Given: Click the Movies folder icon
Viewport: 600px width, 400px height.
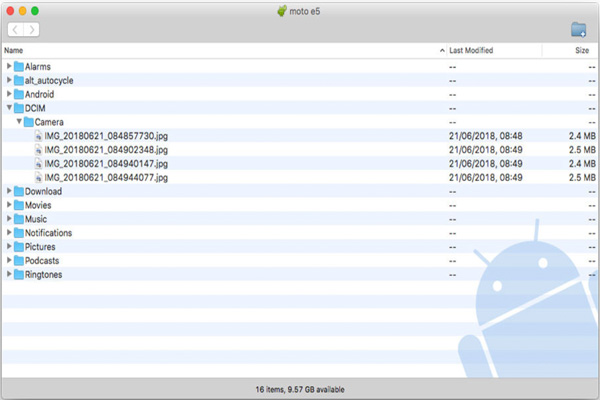Looking at the screenshot, I should [x=19, y=205].
